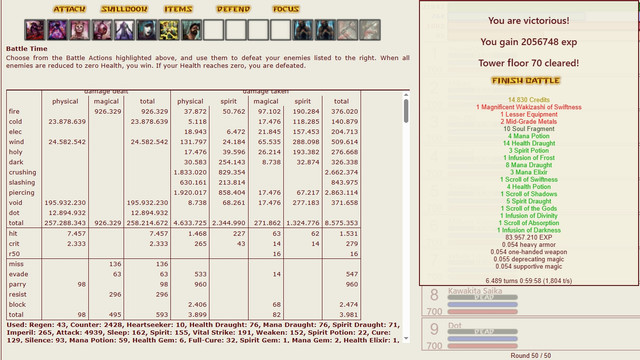
Task: Select the last empty quickbar slot
Action: point(280,30)
